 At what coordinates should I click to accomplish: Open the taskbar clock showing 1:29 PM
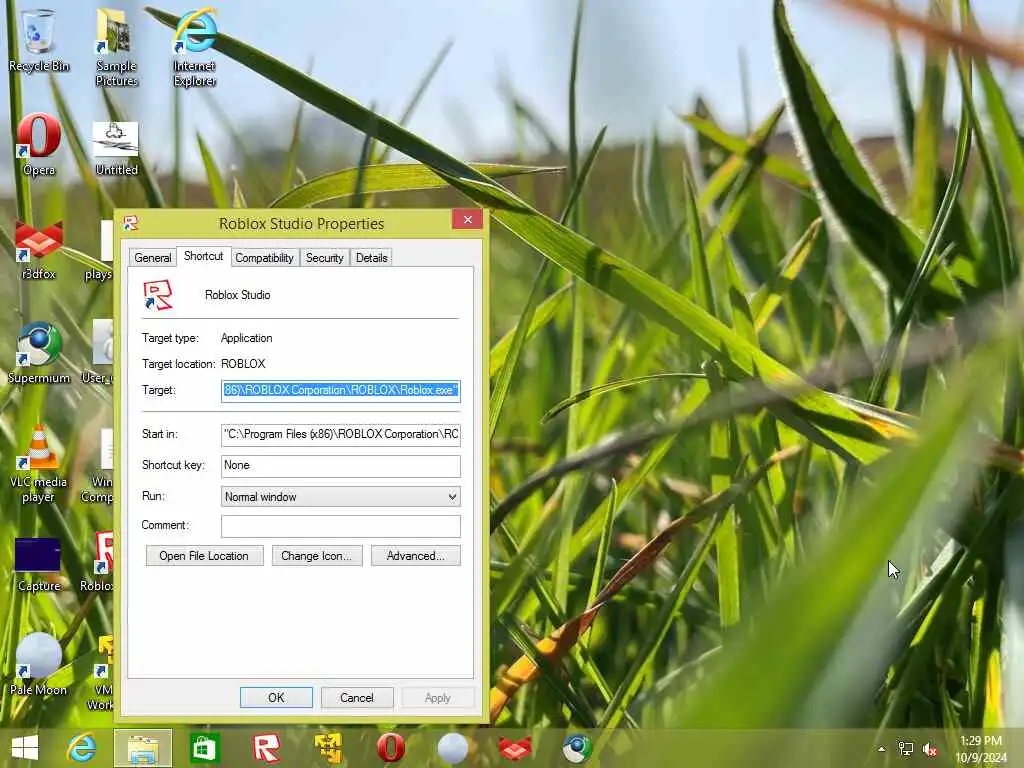[x=981, y=749]
